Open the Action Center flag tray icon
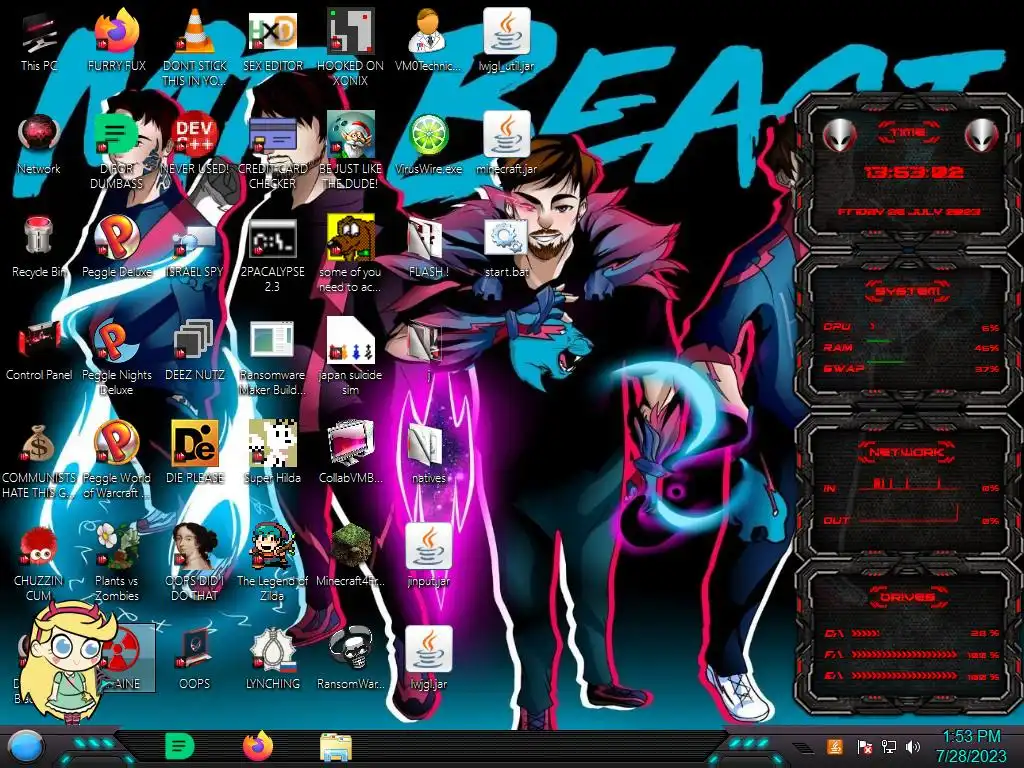The height and width of the screenshot is (768, 1024). [864, 746]
